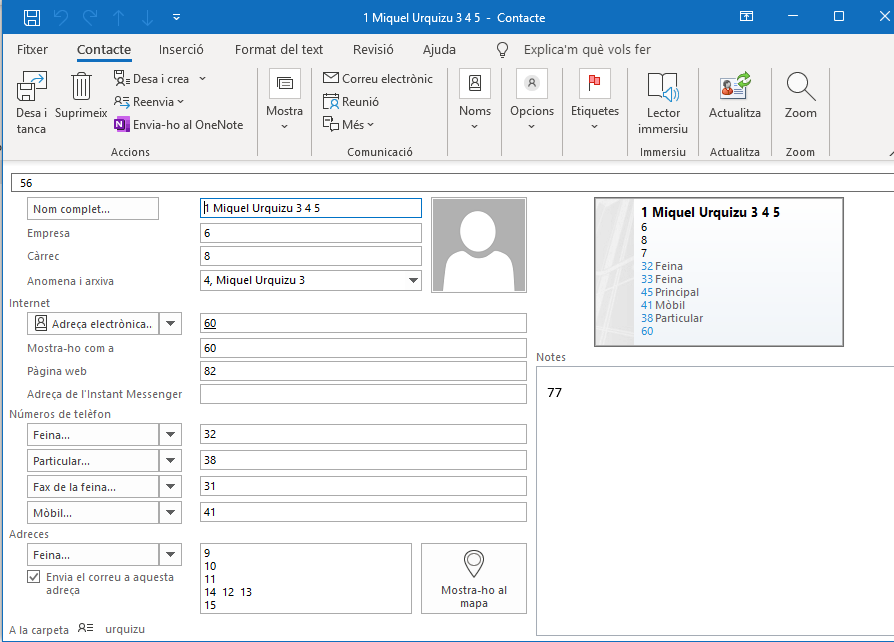This screenshot has width=894, height=642.
Task: Send contact to OneNote
Action: [x=178, y=125]
